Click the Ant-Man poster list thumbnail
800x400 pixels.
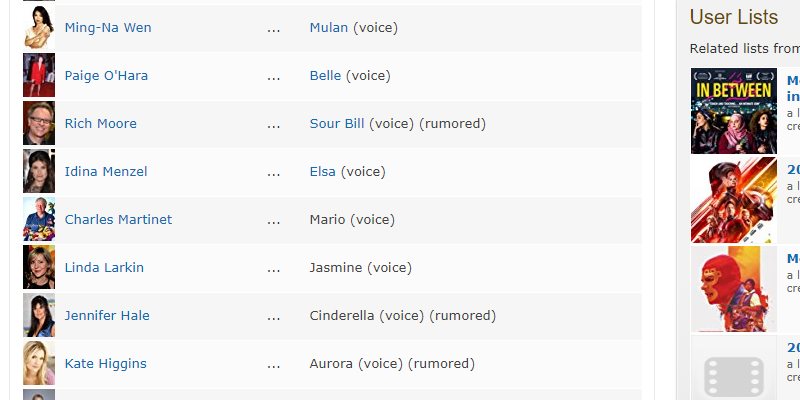(x=733, y=200)
